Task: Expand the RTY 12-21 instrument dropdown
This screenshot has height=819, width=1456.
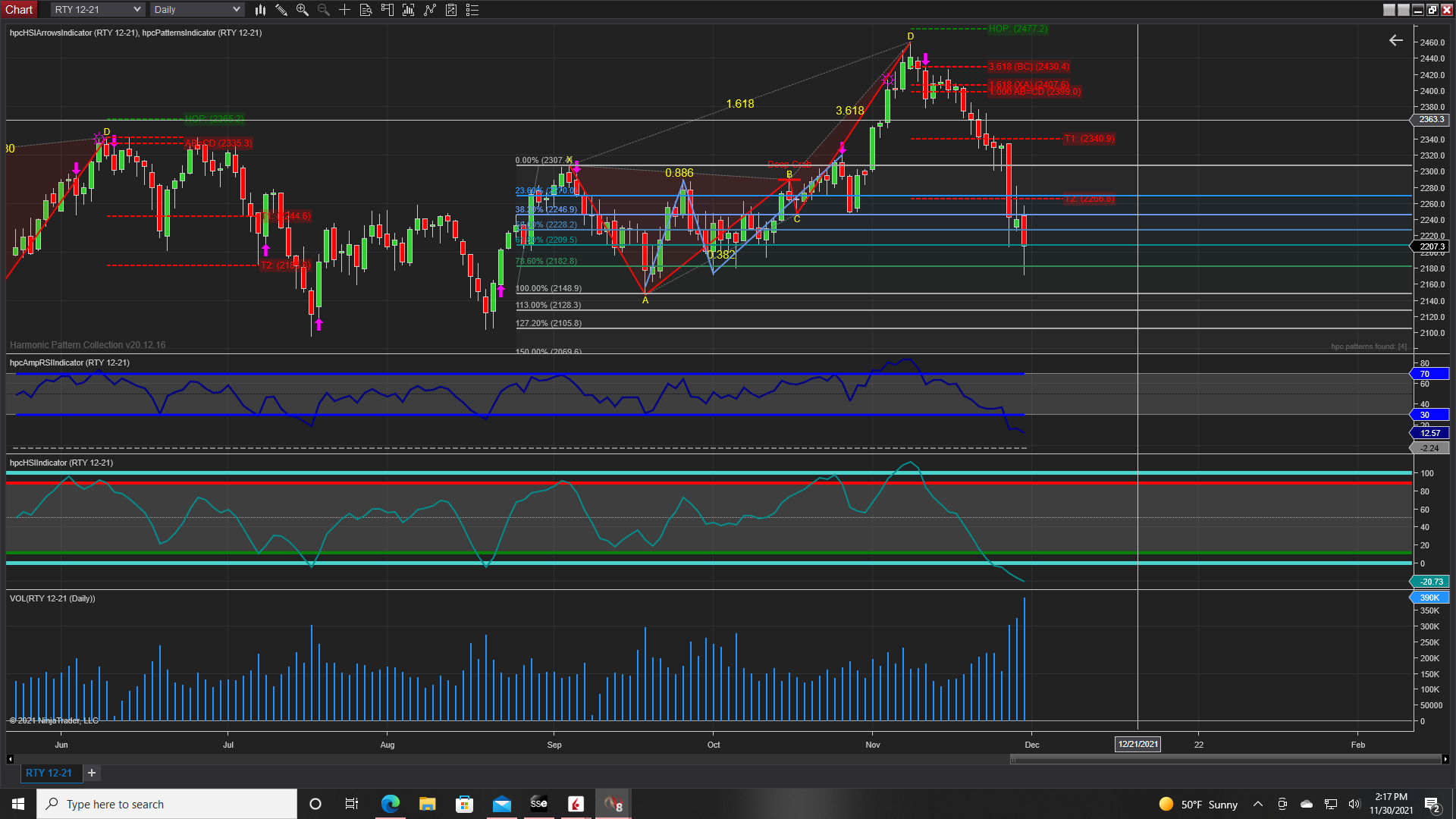Action: [x=98, y=10]
